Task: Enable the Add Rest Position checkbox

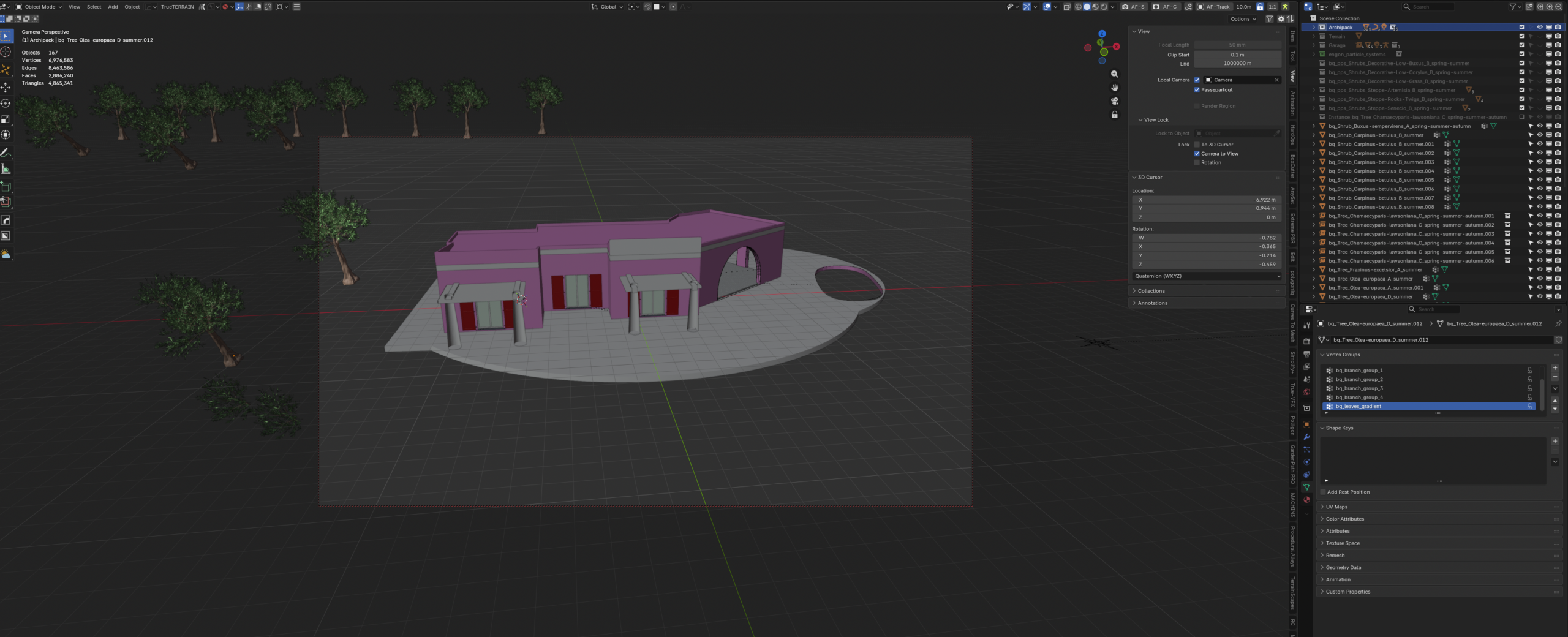Action: (x=1323, y=492)
